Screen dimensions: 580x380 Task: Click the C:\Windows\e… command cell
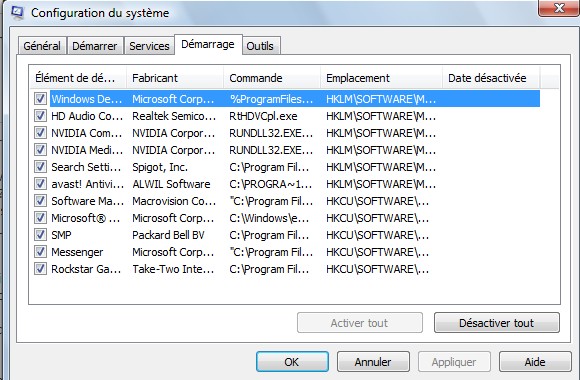click(x=269, y=218)
